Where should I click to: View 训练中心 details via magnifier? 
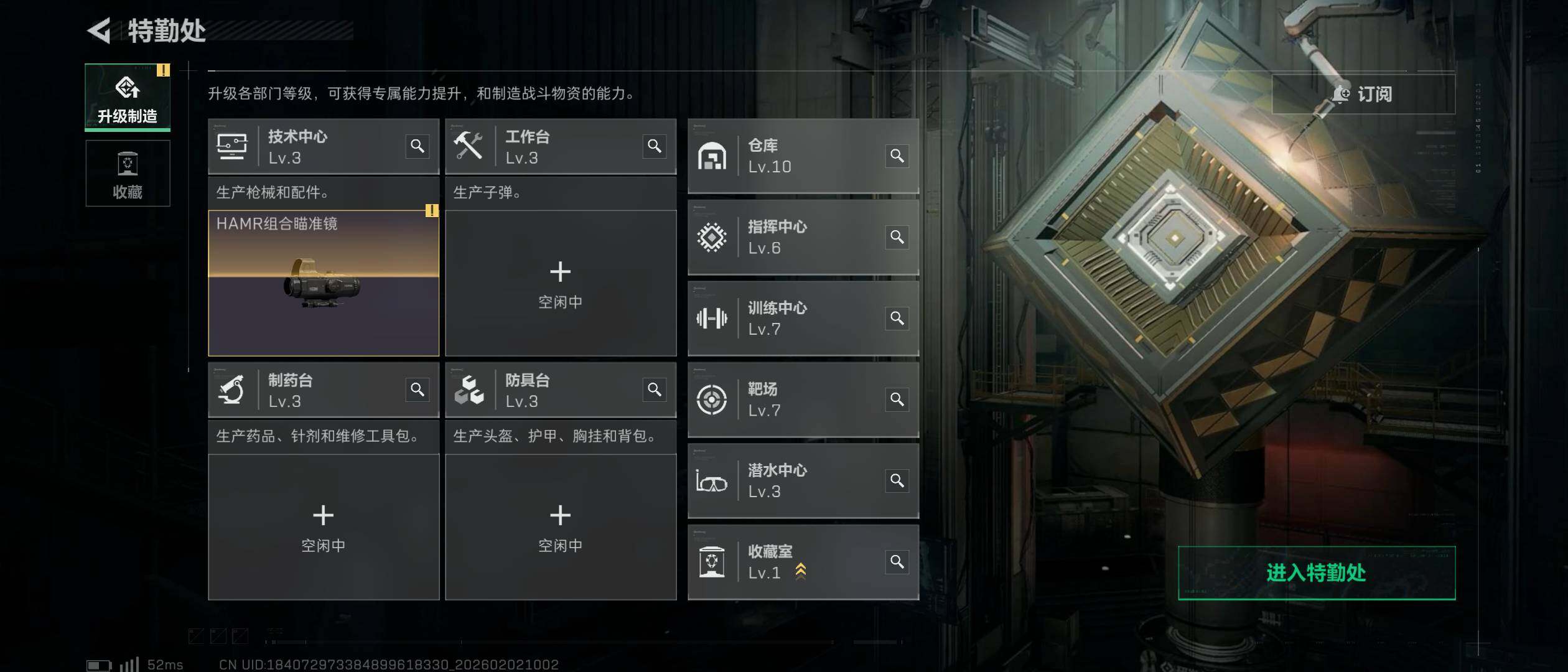[897, 319]
